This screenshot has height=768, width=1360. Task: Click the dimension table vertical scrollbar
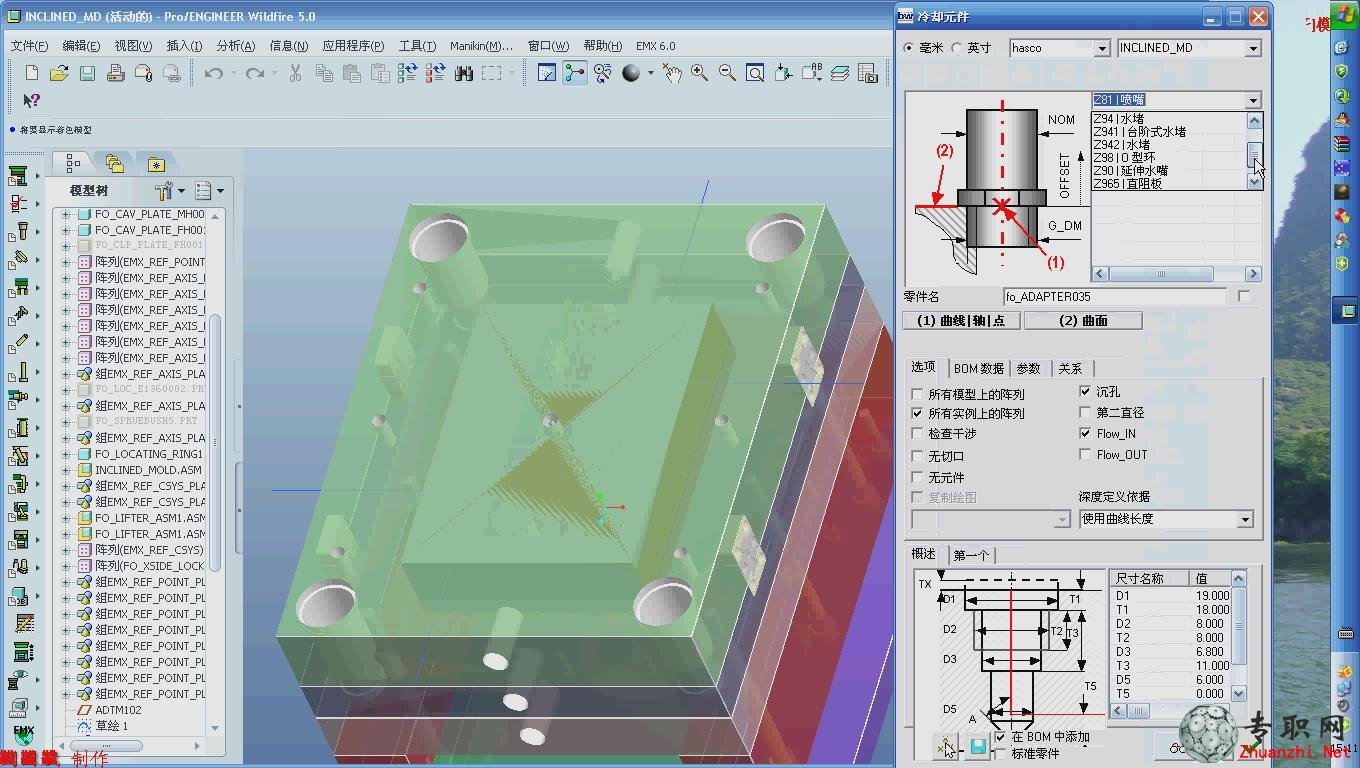tap(1240, 636)
